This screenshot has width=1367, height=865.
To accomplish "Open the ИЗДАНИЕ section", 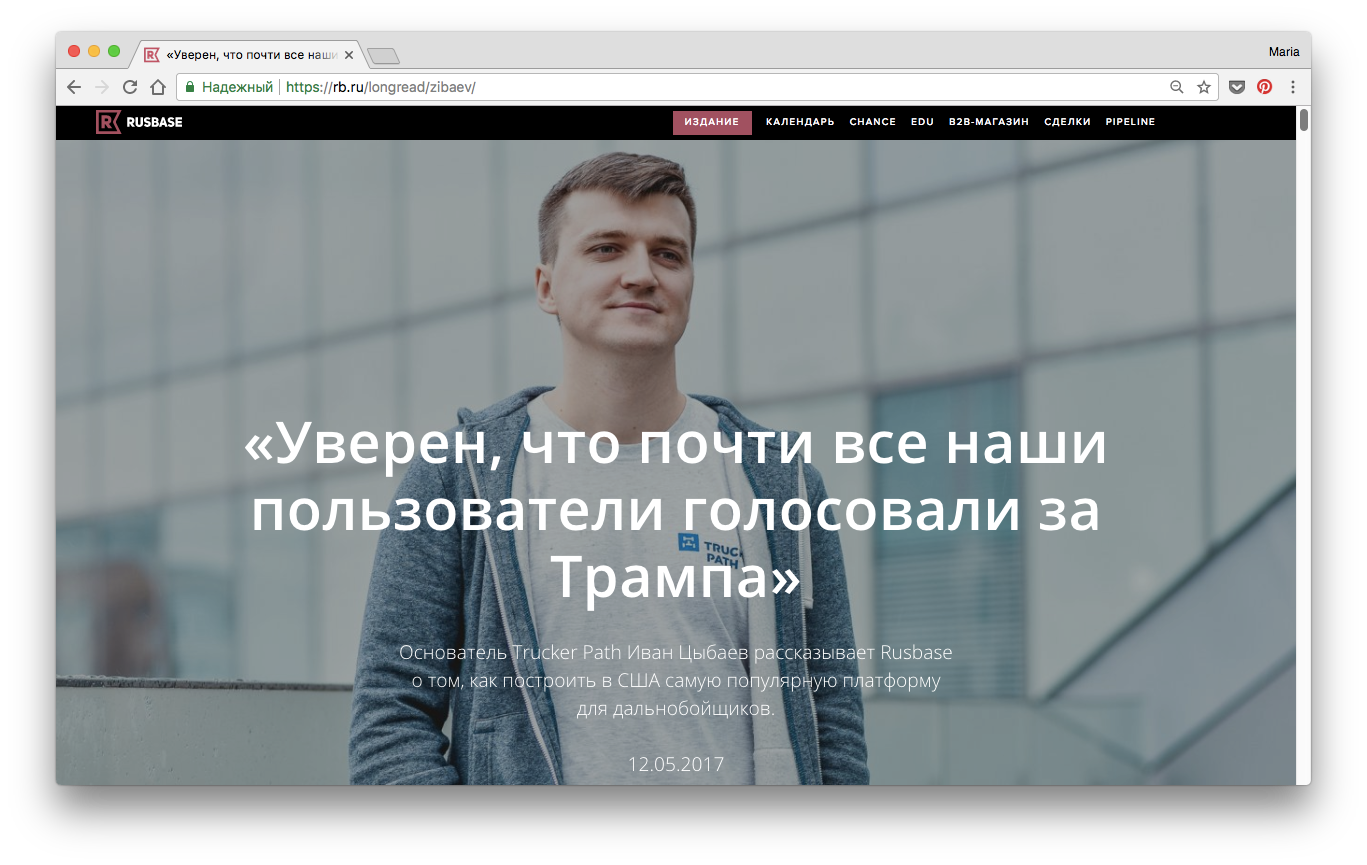I will click(x=712, y=122).
